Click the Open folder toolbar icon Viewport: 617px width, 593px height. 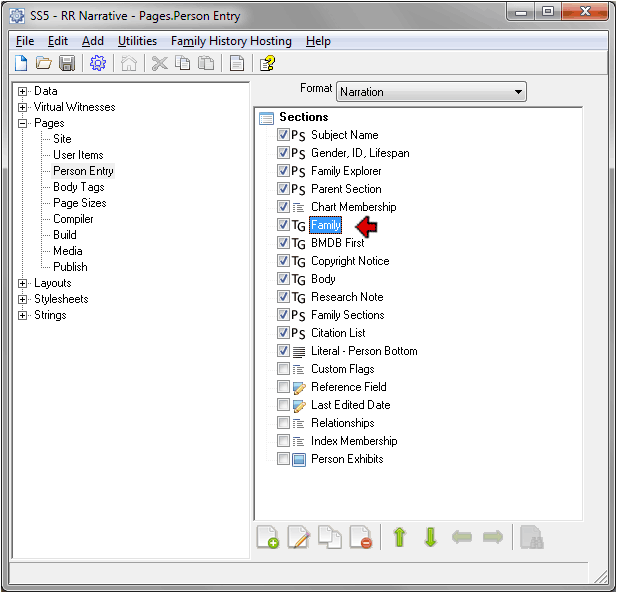pos(43,63)
